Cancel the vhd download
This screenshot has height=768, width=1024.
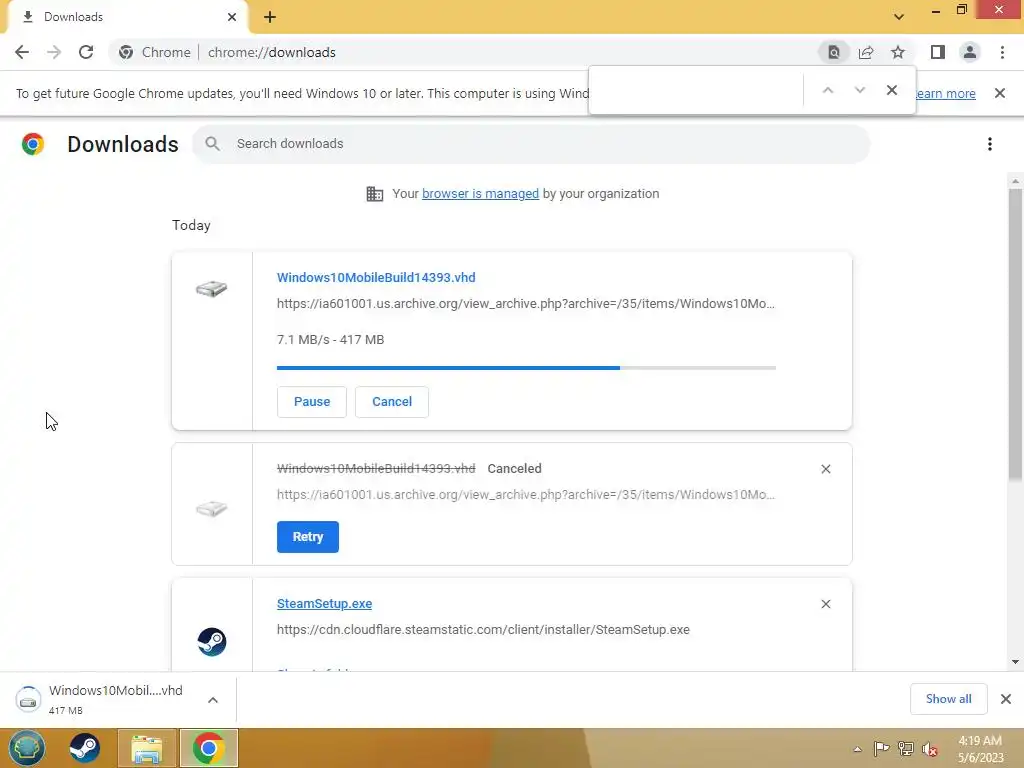point(392,402)
